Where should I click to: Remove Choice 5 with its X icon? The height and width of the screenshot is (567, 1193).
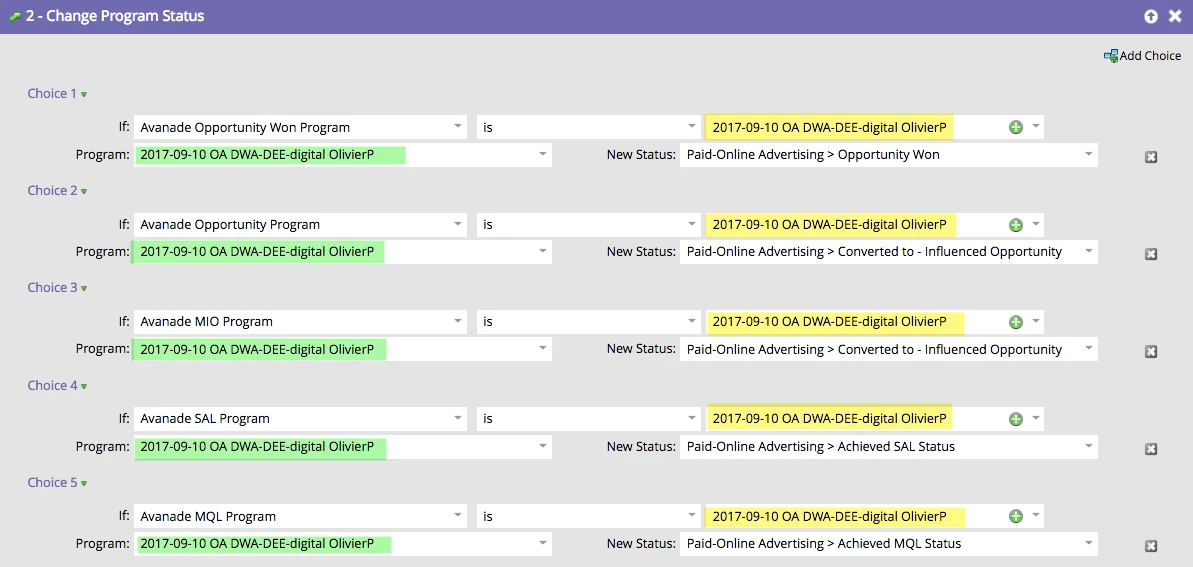[1151, 546]
